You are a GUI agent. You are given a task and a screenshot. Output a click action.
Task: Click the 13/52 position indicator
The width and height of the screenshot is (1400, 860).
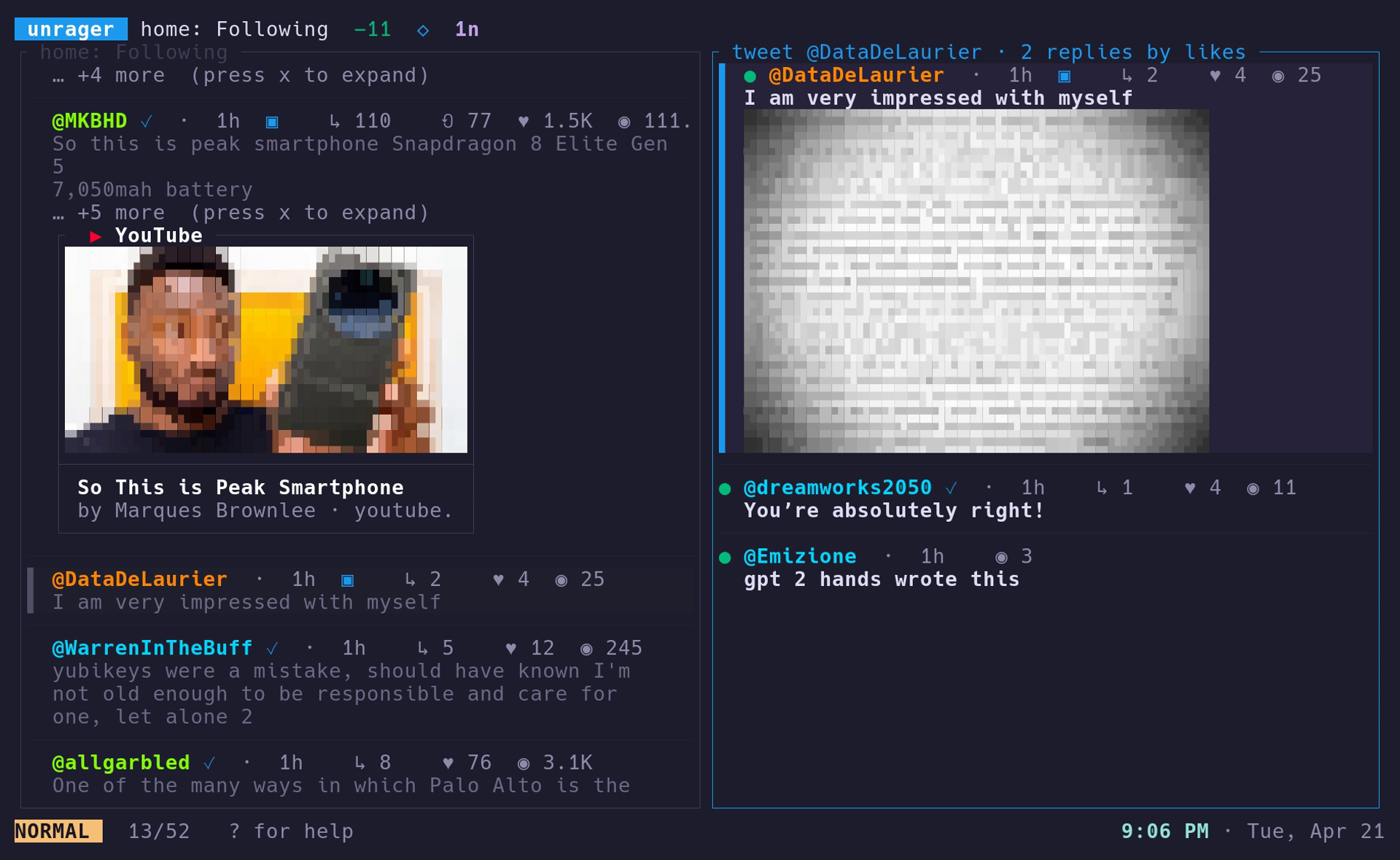point(160,831)
